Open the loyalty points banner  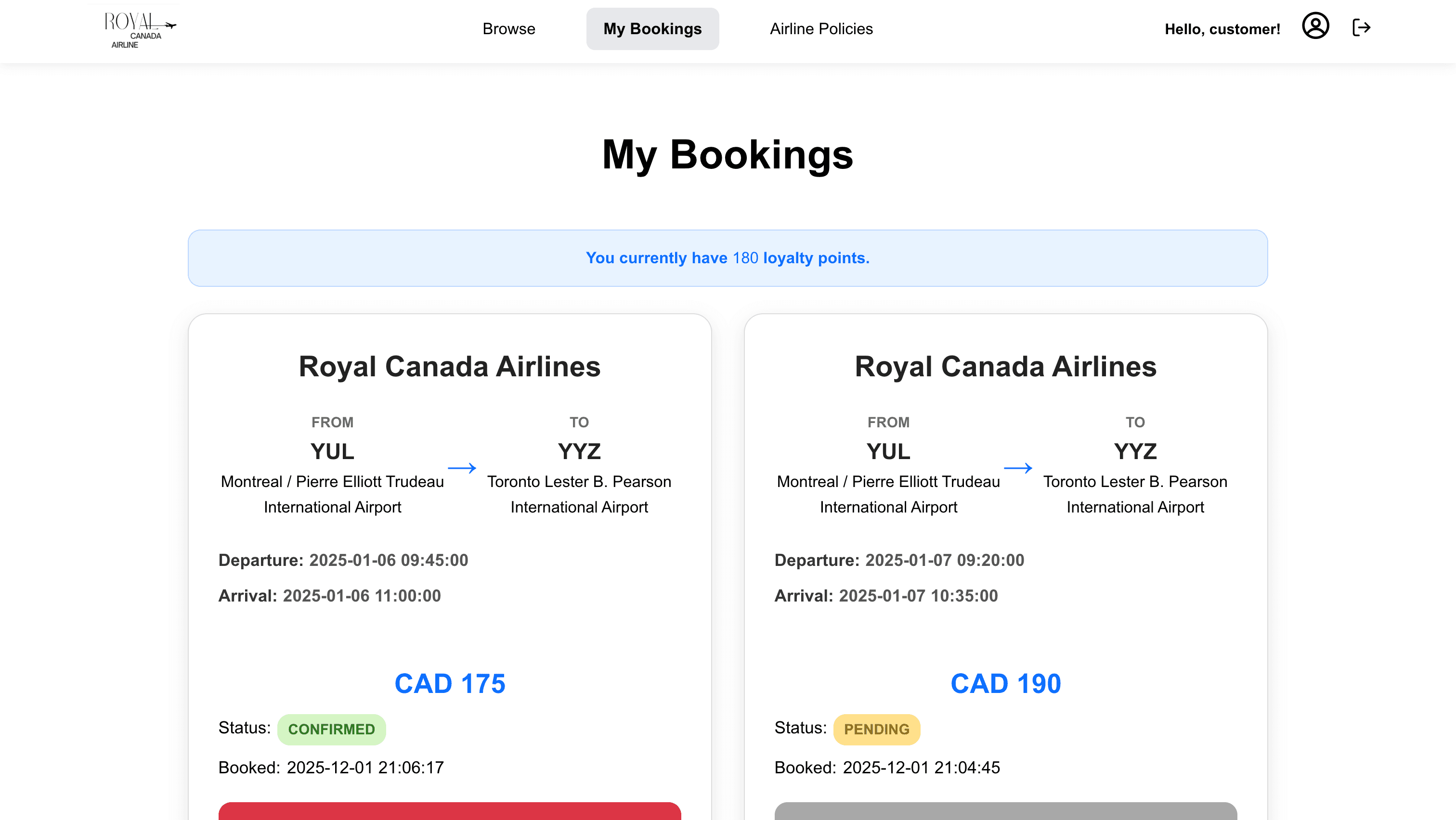click(728, 258)
